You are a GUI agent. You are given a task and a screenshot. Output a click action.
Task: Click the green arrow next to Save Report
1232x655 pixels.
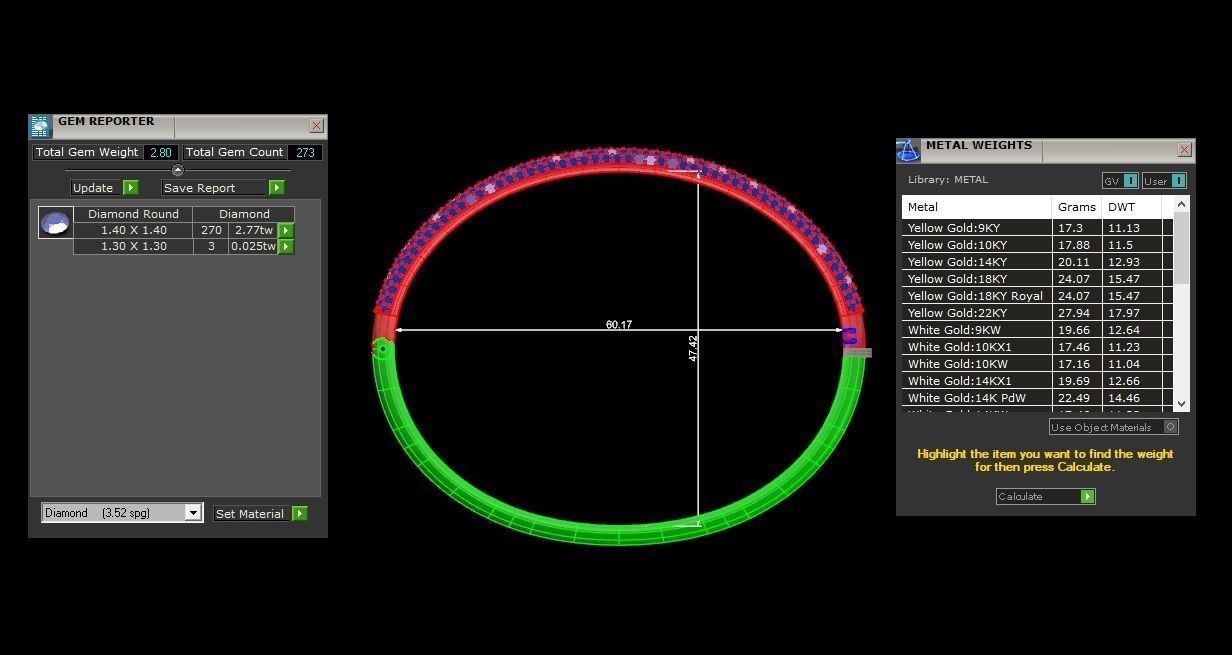277,187
